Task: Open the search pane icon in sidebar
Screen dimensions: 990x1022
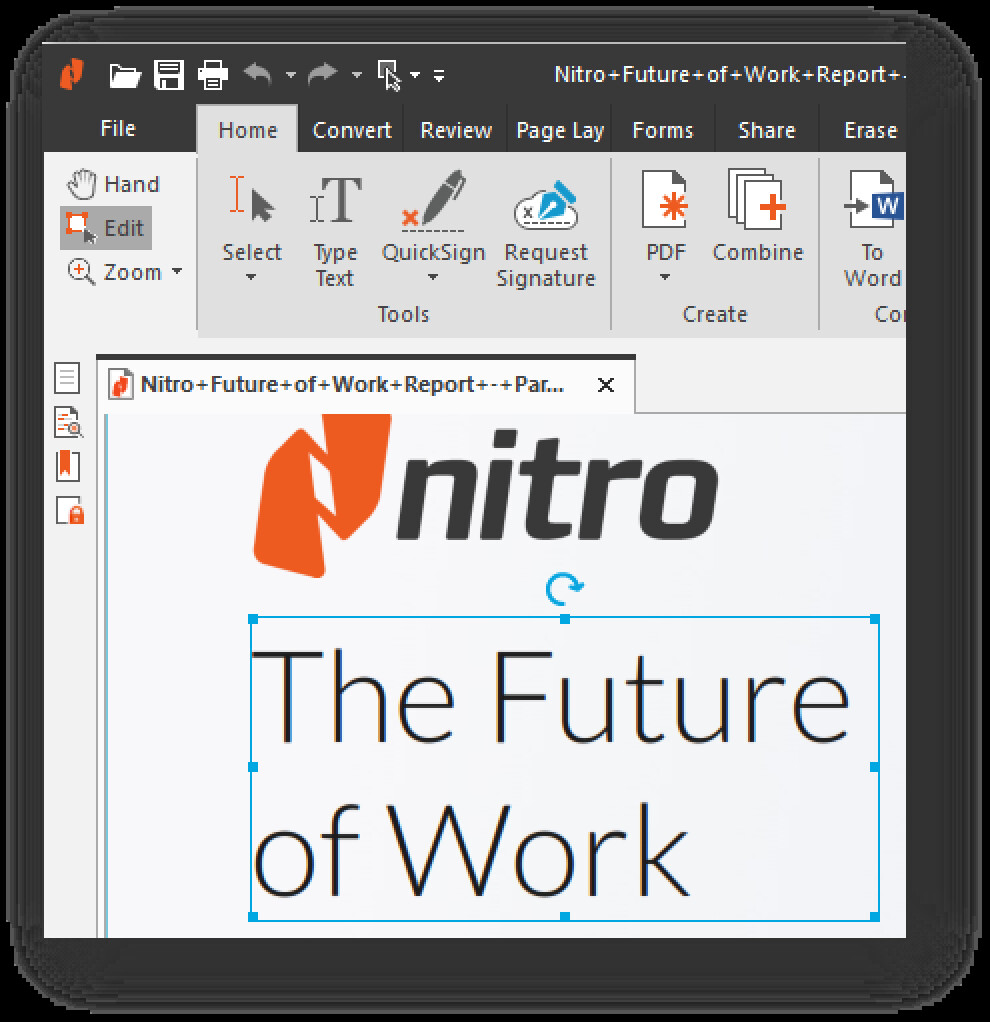Action: click(68, 422)
